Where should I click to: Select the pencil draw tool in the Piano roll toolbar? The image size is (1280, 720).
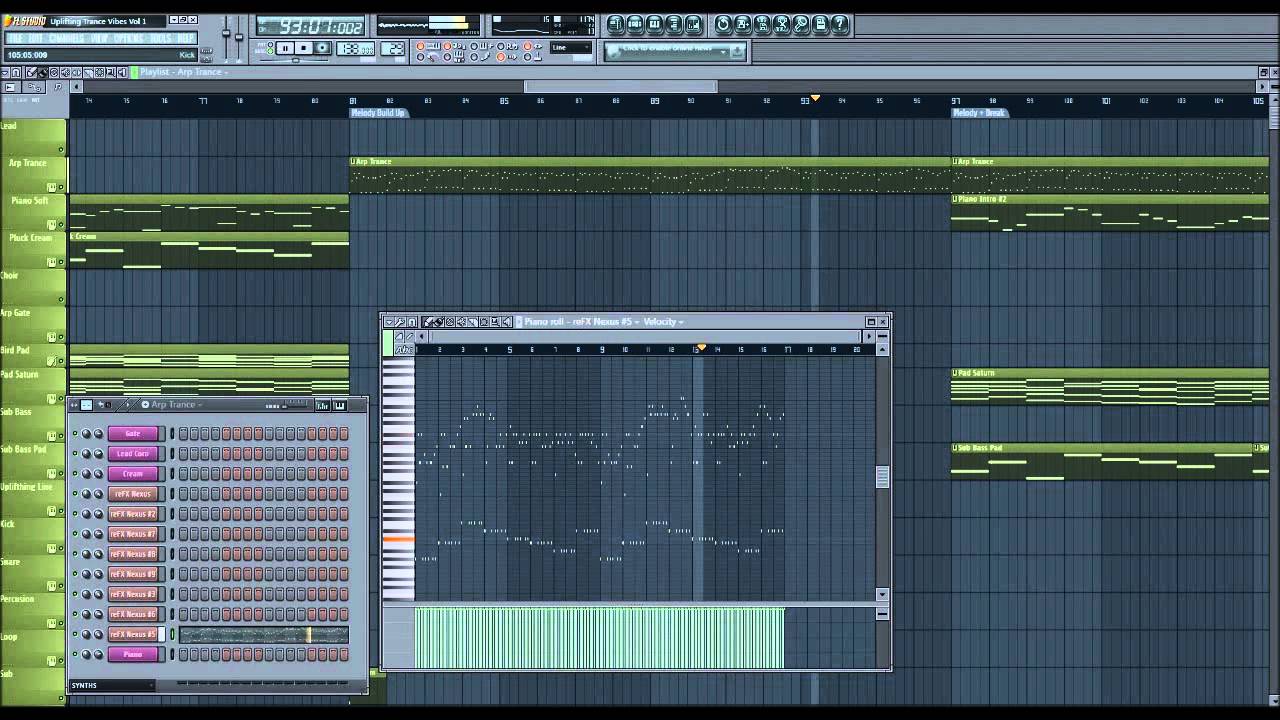click(427, 322)
